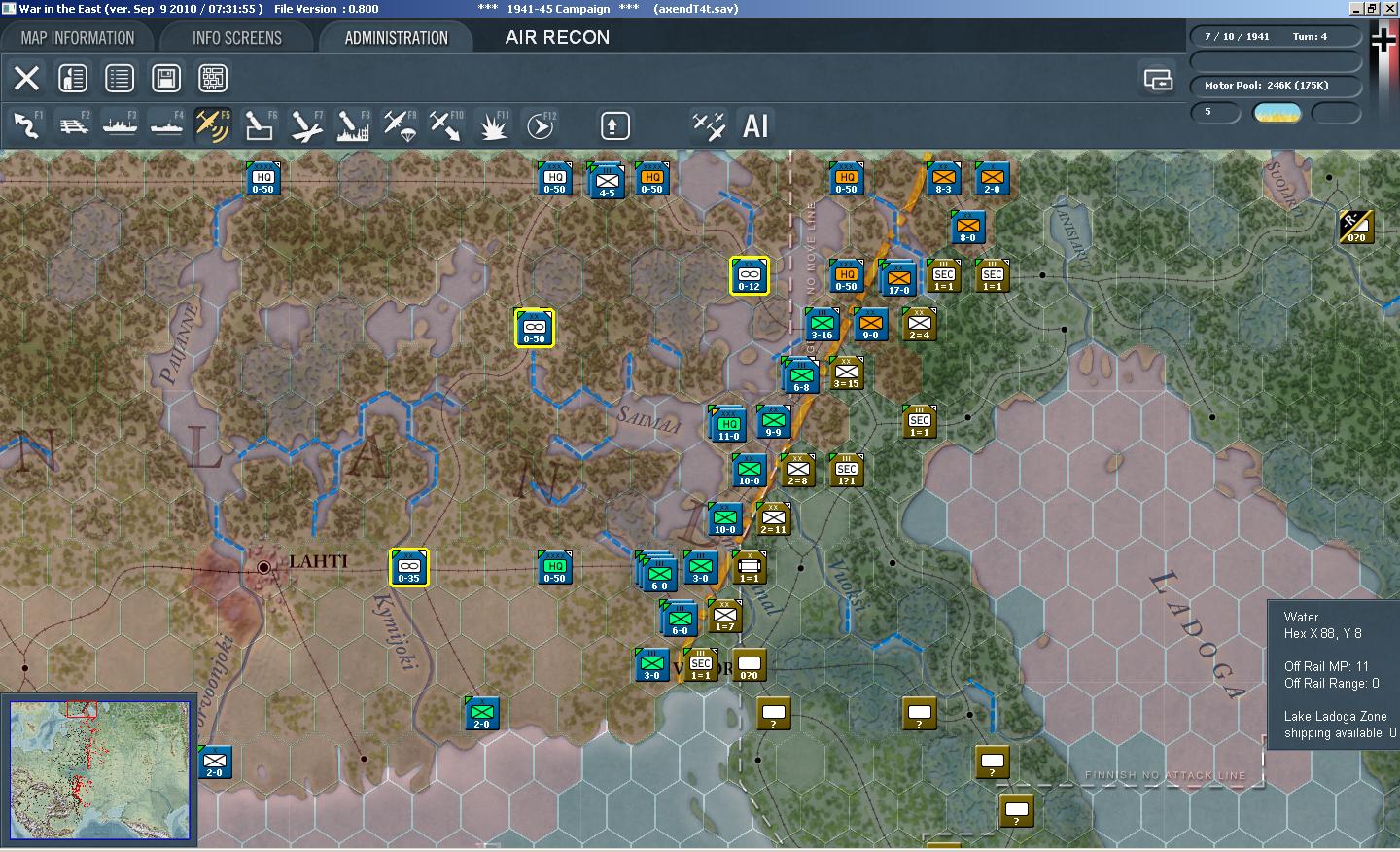Save the game with the floppy disk icon
Viewport: 1400px width, 852px height.
point(166,78)
